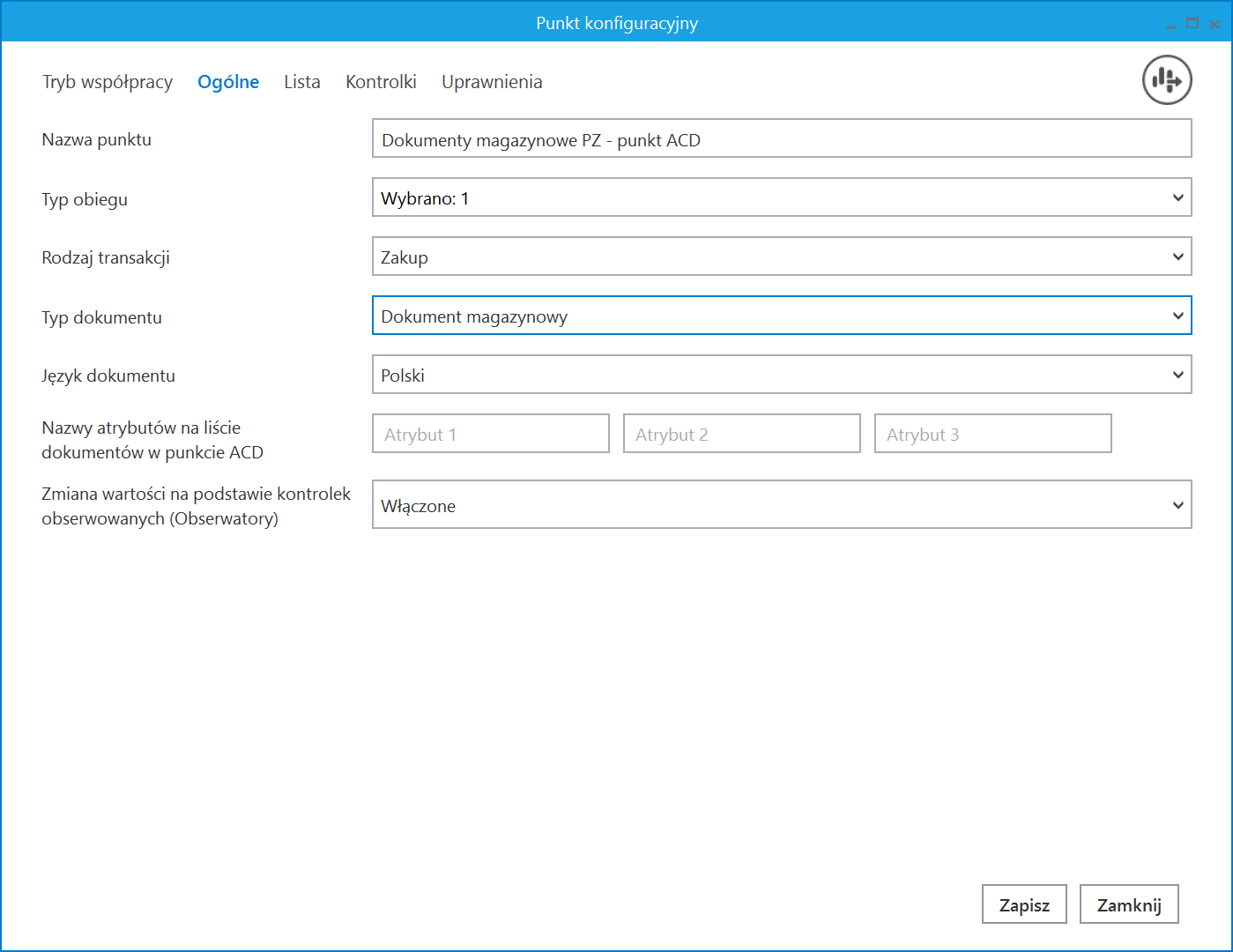Minimize the Punkt konfiguracyjny window
Screen dimensions: 1233x952
[x=1171, y=25]
